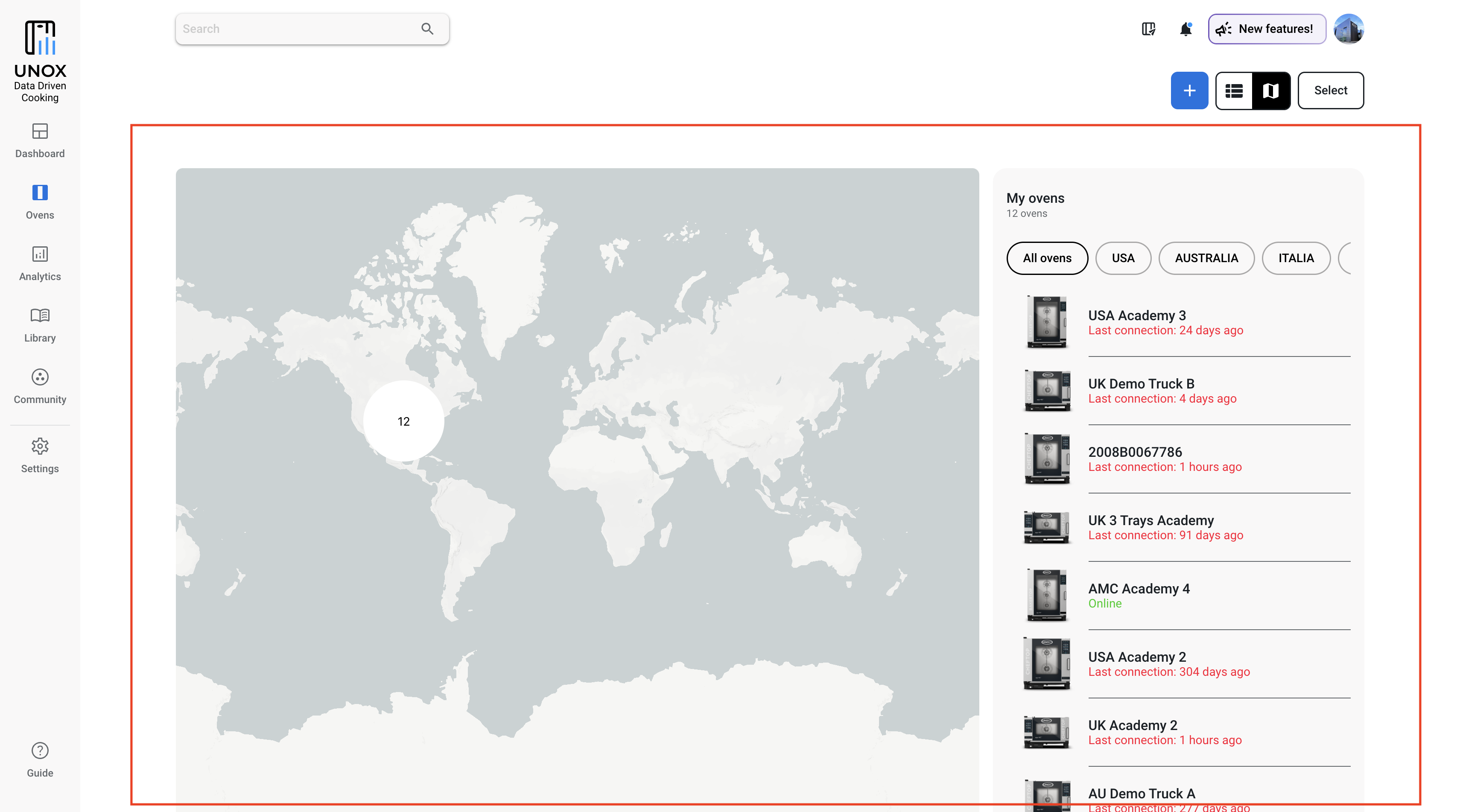The height and width of the screenshot is (812, 1460).
Task: Click the New features! announcement
Action: [1267, 28]
